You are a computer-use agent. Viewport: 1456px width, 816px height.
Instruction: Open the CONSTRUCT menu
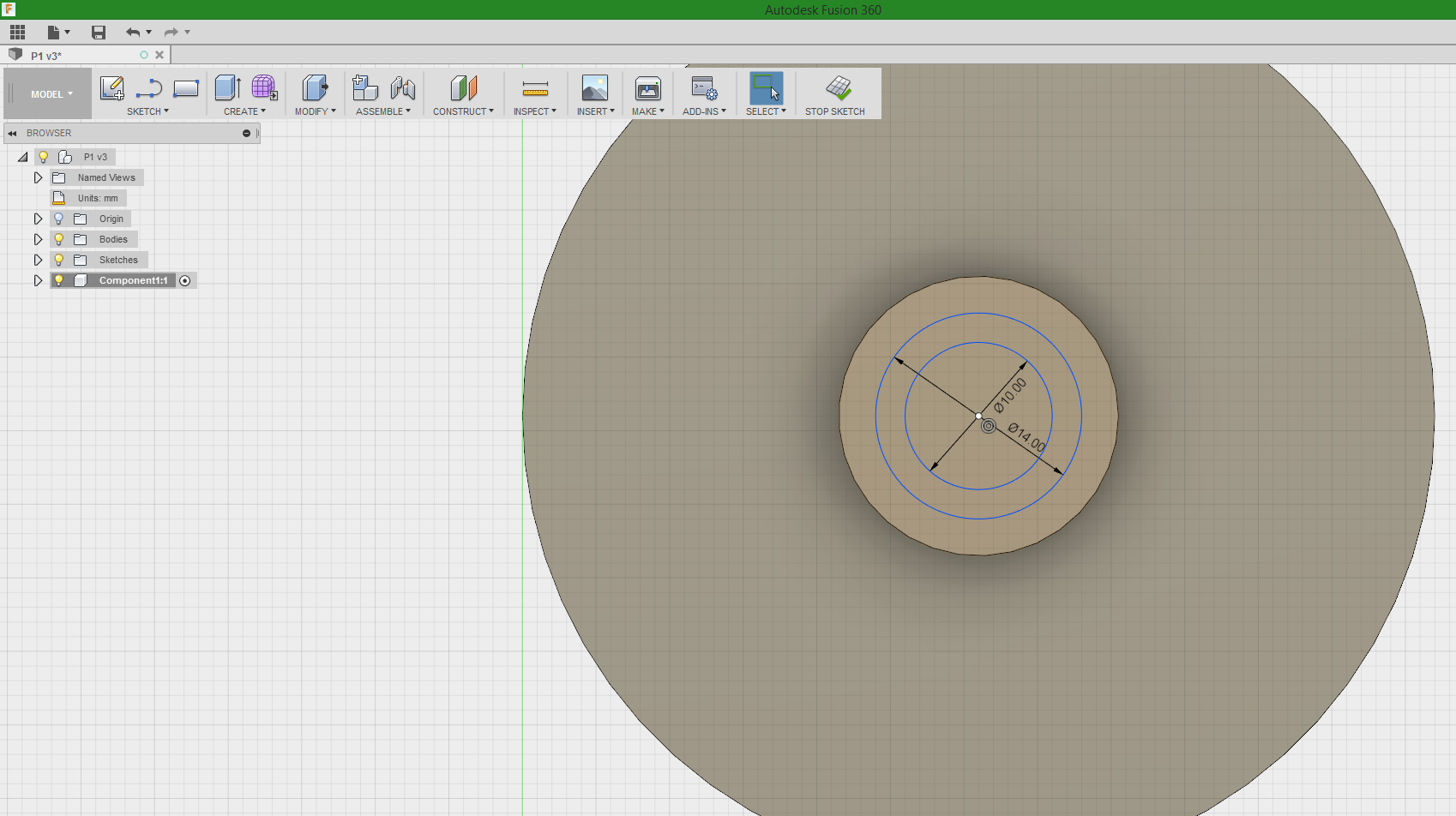click(x=463, y=111)
